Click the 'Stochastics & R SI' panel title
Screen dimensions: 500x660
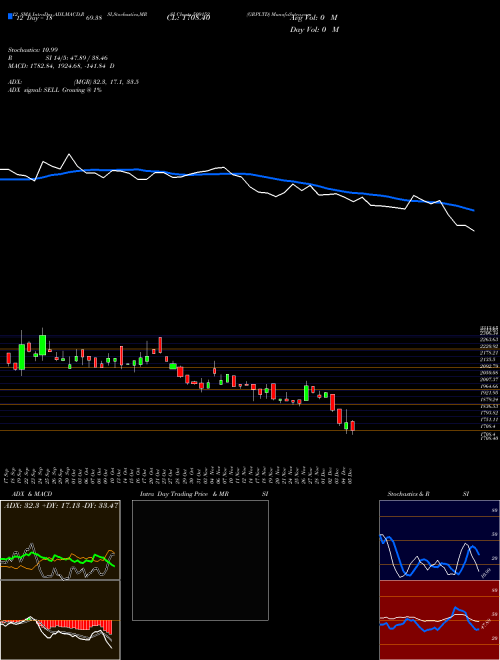428,494
